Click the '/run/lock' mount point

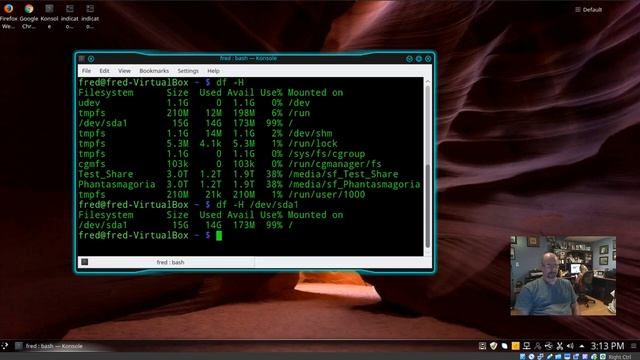click(x=313, y=144)
